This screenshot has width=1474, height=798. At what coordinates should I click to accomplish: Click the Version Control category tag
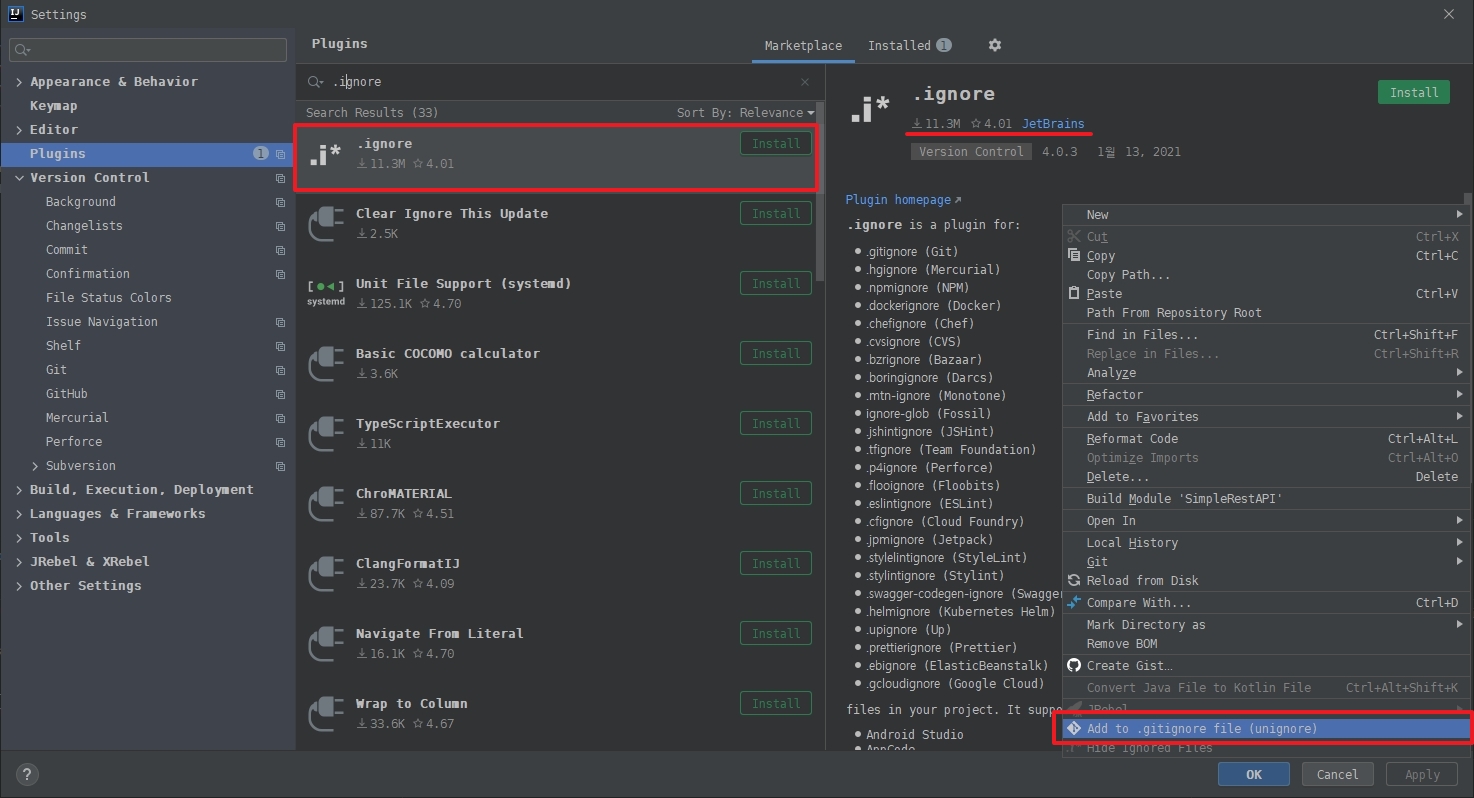[971, 152]
